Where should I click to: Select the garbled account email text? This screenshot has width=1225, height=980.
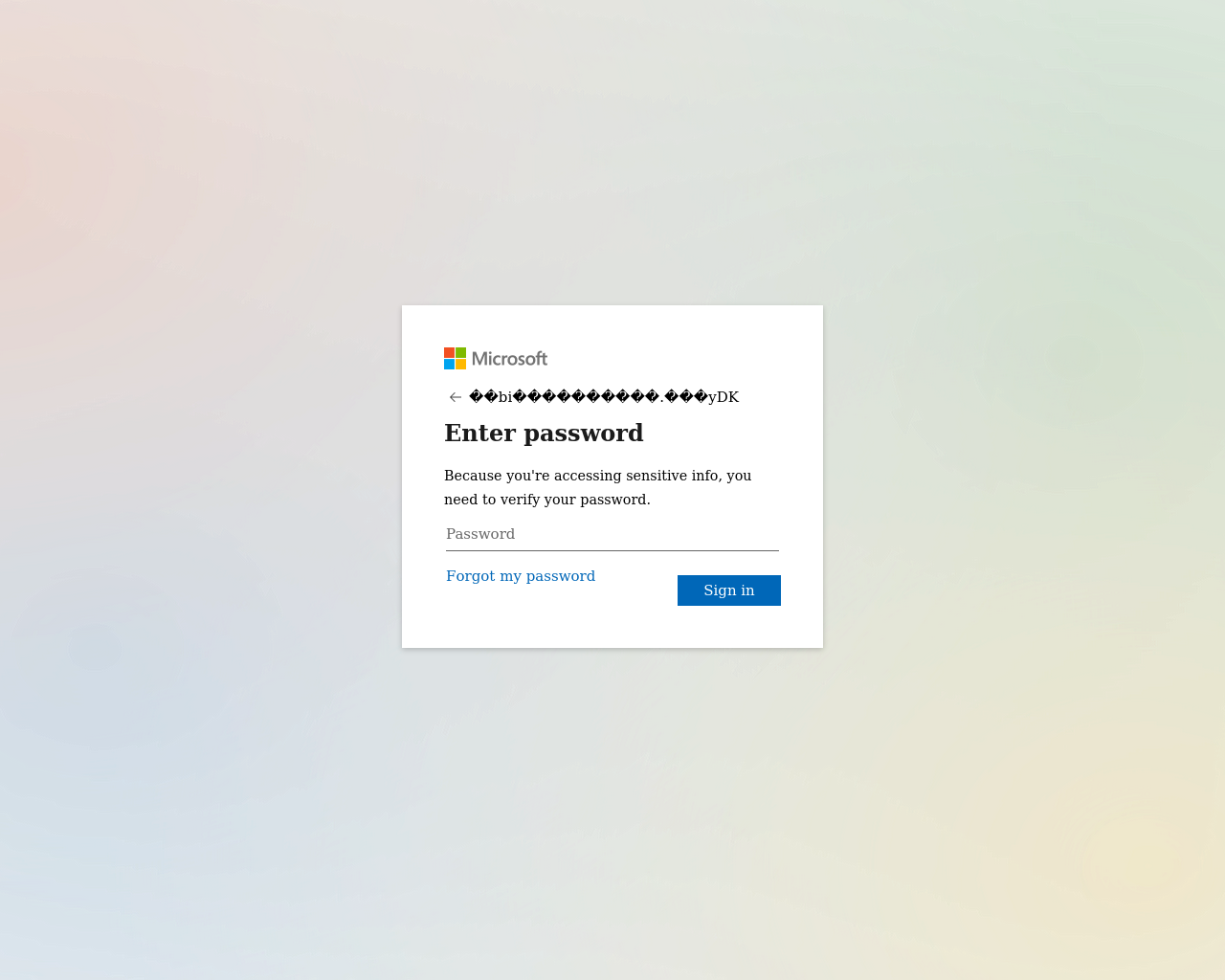(604, 397)
